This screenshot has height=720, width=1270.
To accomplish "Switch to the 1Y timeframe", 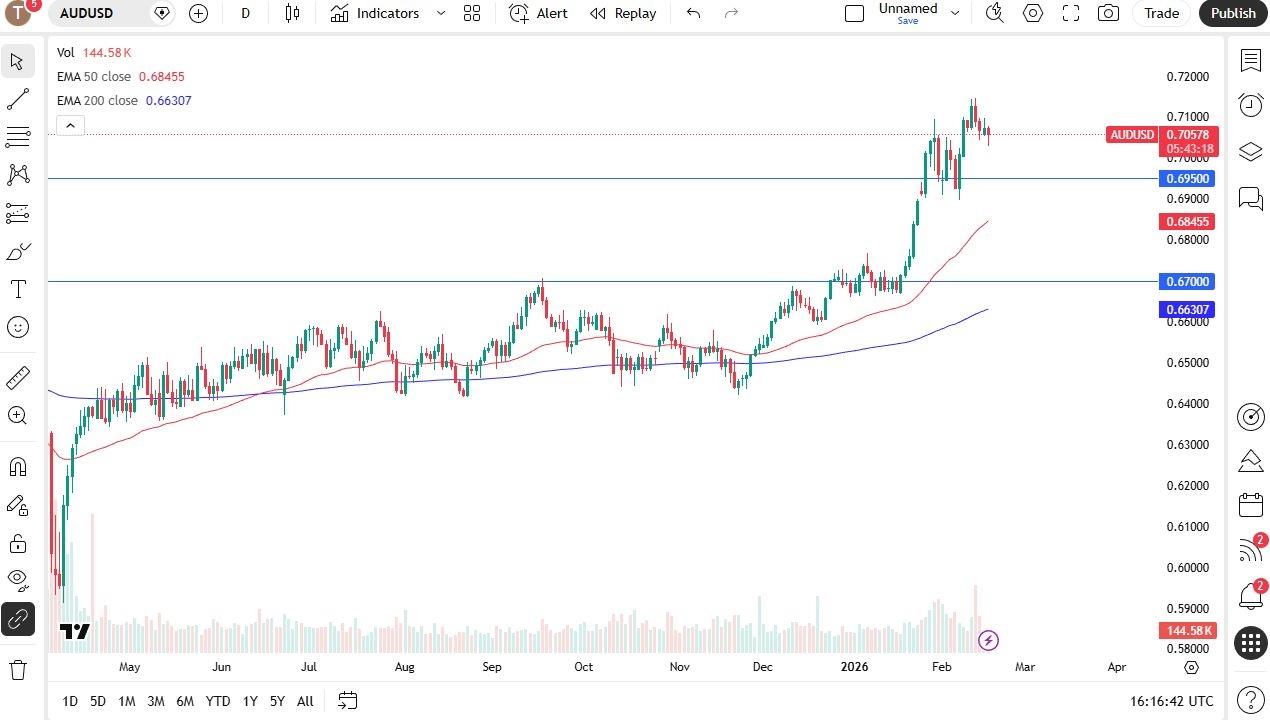I will point(250,701).
